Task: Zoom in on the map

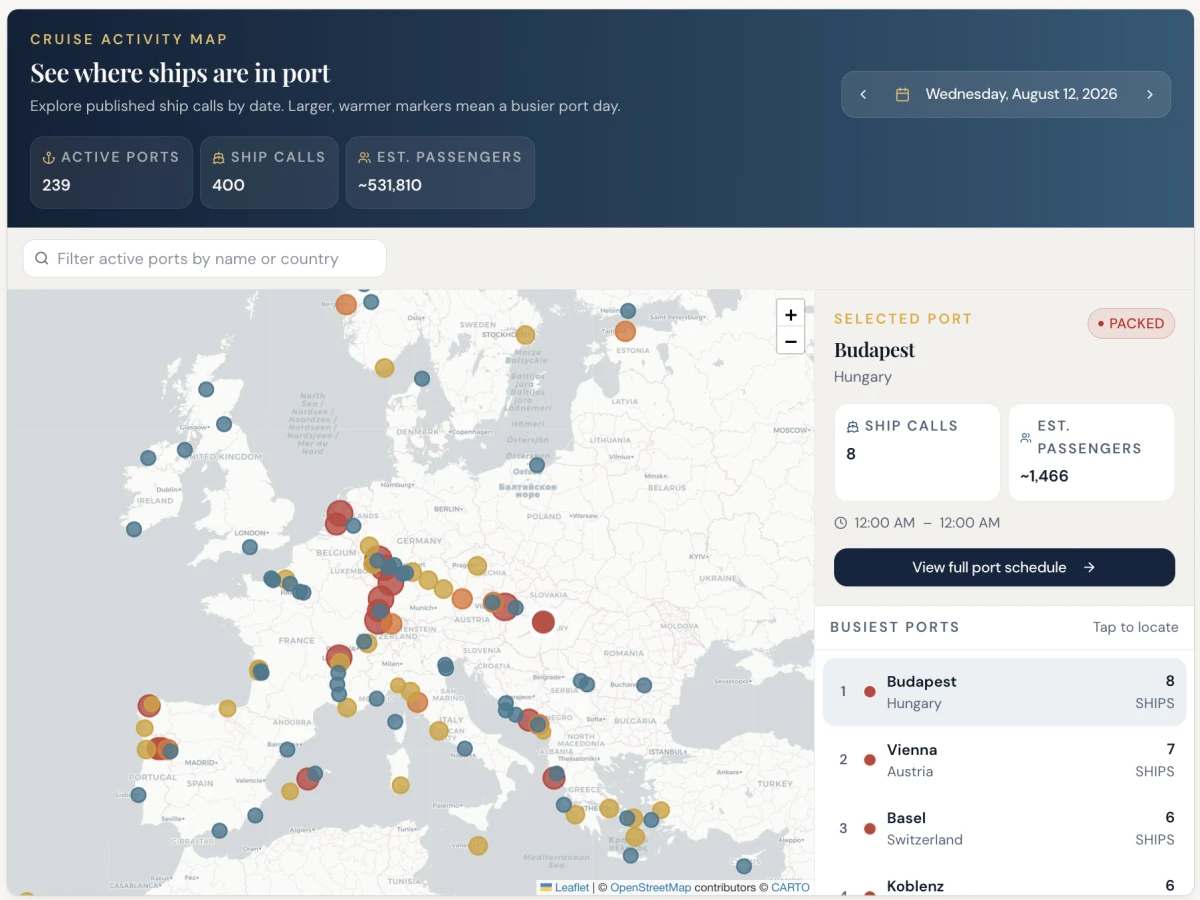Action: coord(790,315)
